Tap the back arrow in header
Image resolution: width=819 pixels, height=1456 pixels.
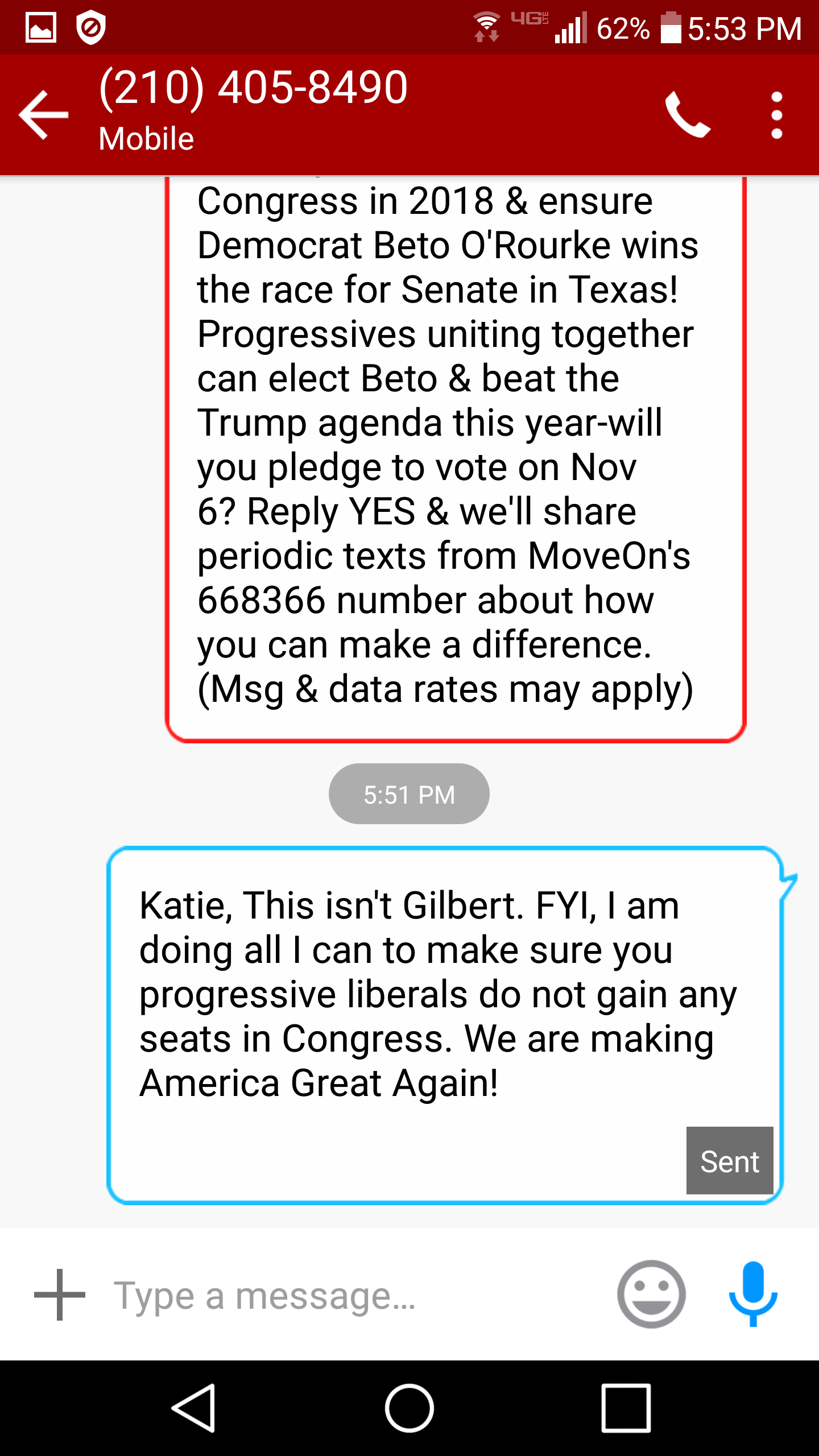[x=44, y=115]
